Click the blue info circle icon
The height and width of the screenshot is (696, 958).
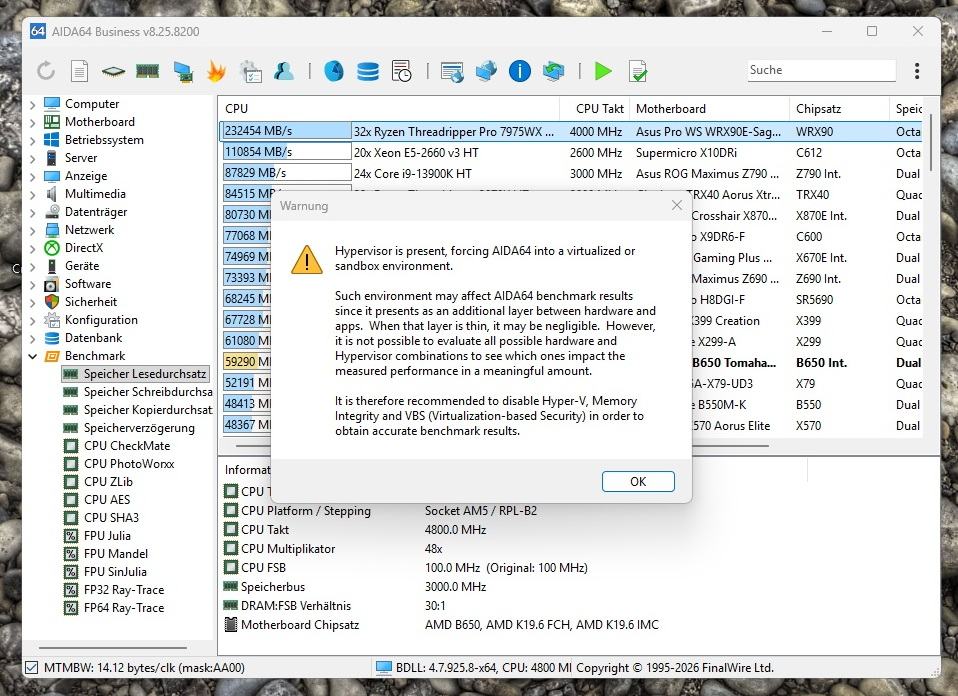coord(520,71)
